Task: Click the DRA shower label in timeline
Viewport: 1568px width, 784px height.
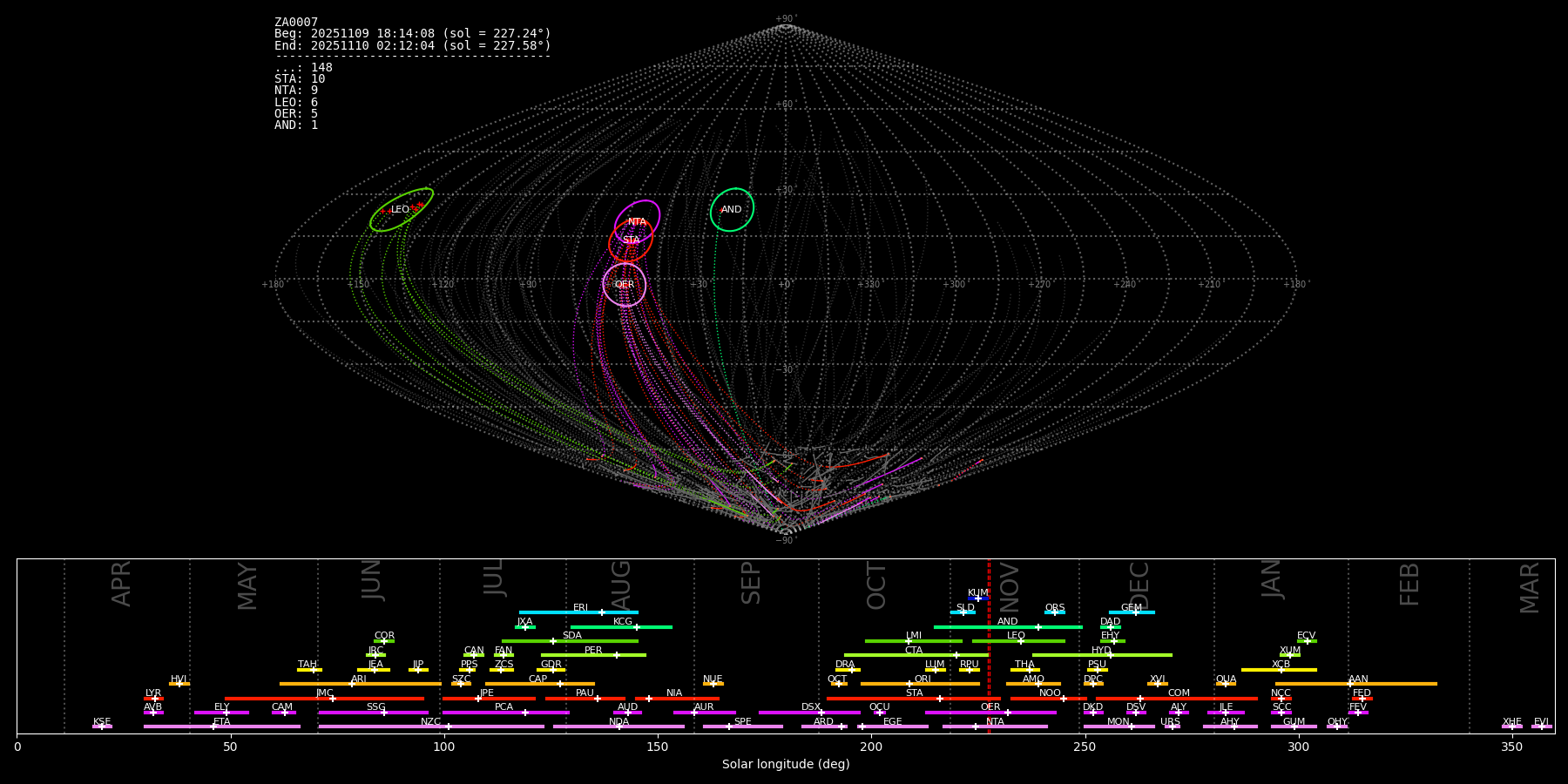Action: click(x=845, y=665)
